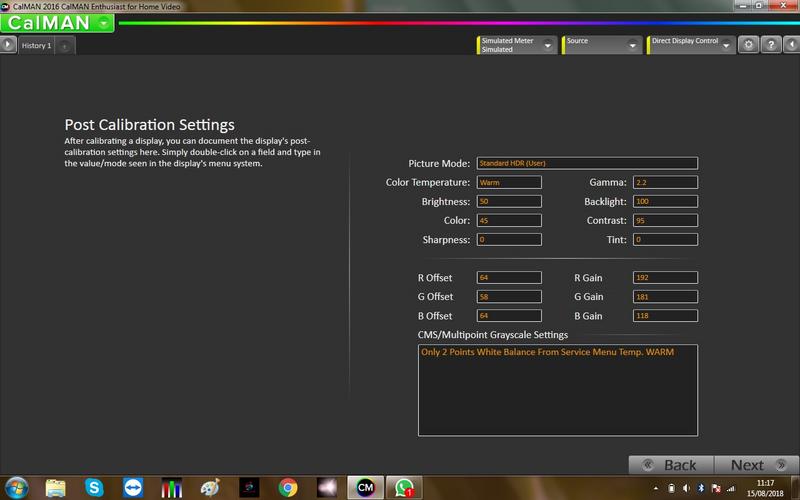Open Windows Explorer from taskbar
The image size is (800, 500).
(55, 488)
